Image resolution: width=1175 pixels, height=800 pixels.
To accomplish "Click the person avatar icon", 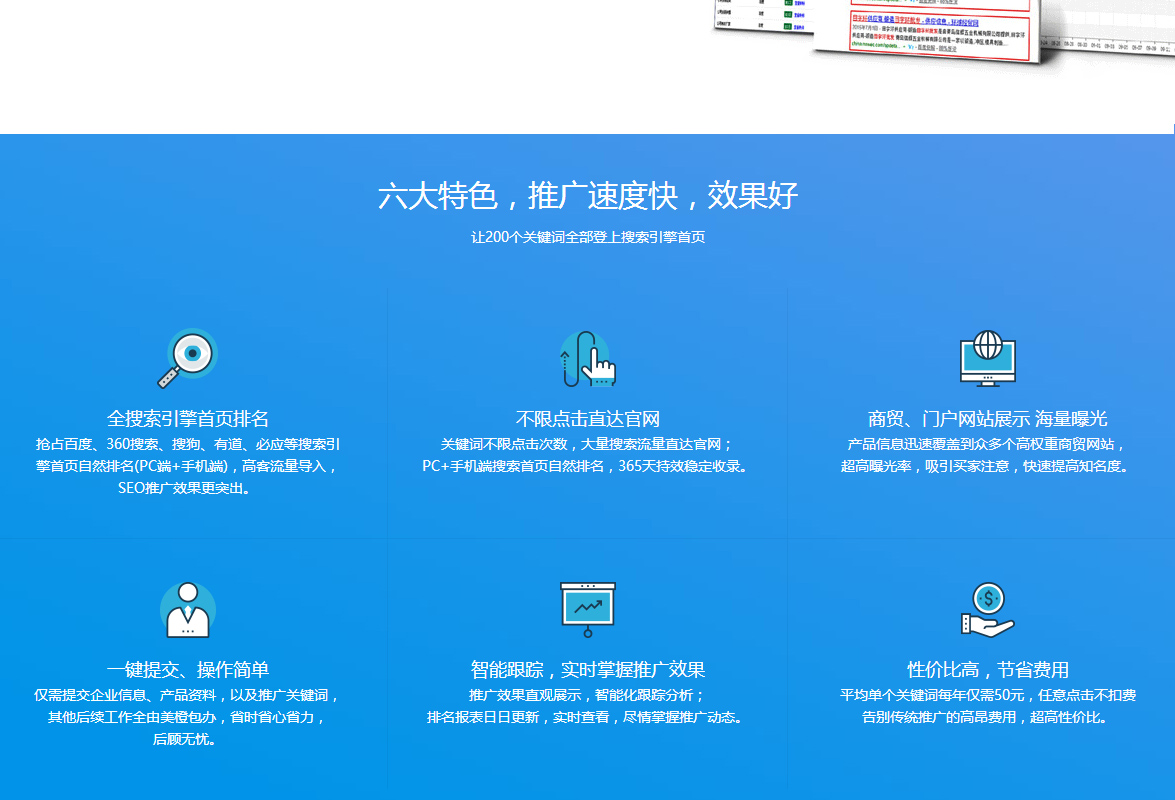I will point(188,609).
